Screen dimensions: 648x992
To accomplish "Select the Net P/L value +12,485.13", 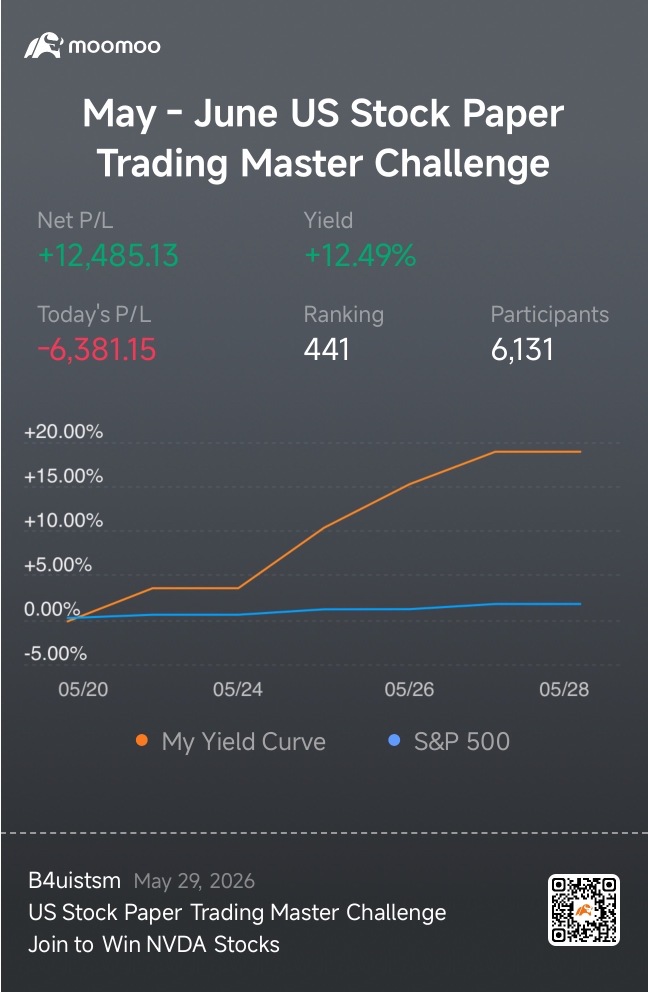I will (x=108, y=256).
